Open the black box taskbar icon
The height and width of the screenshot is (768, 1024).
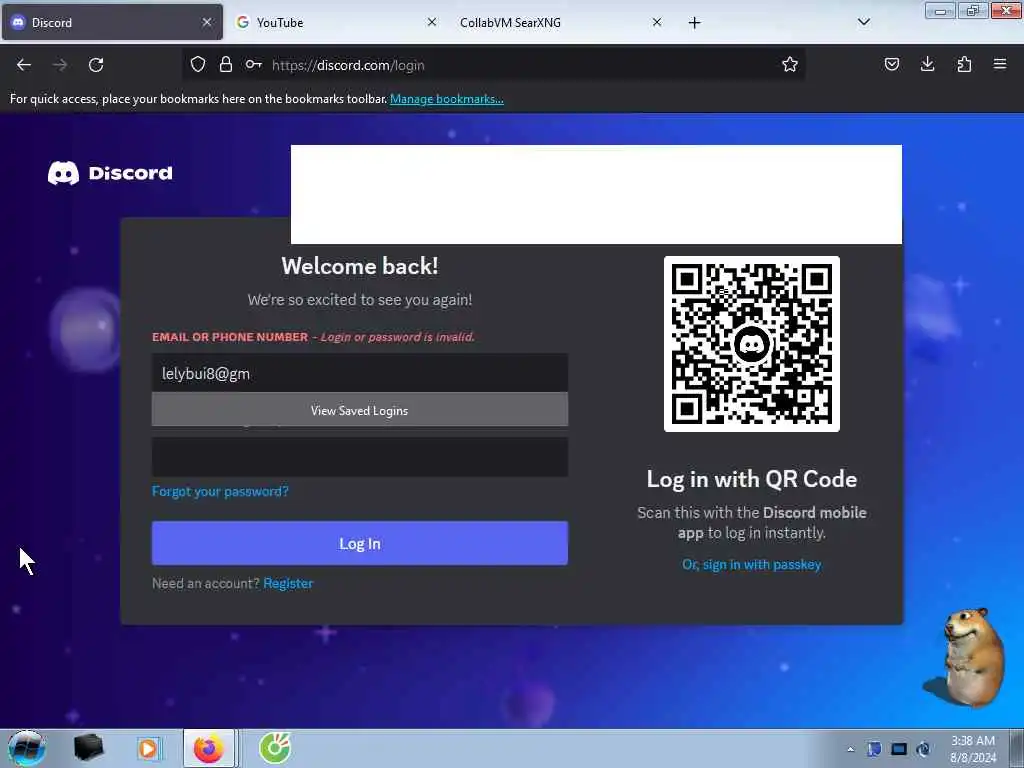pyautogui.click(x=88, y=748)
